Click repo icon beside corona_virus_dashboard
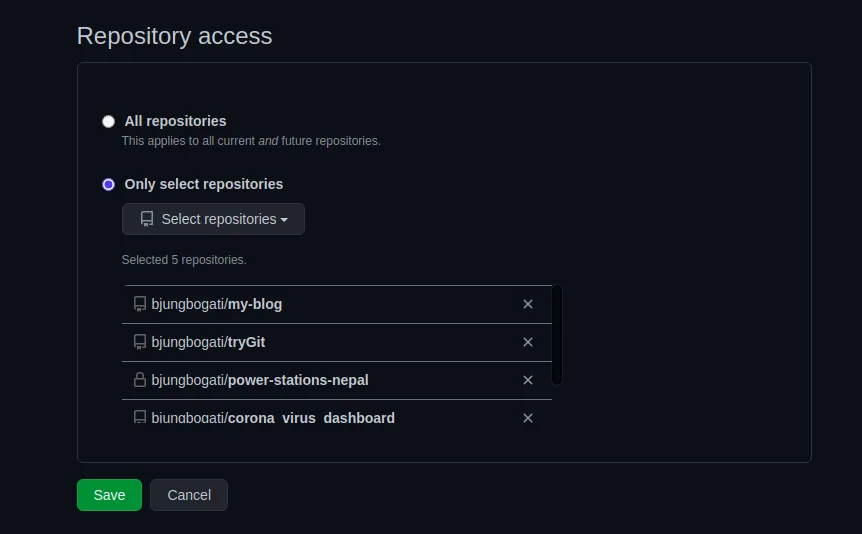 point(140,417)
